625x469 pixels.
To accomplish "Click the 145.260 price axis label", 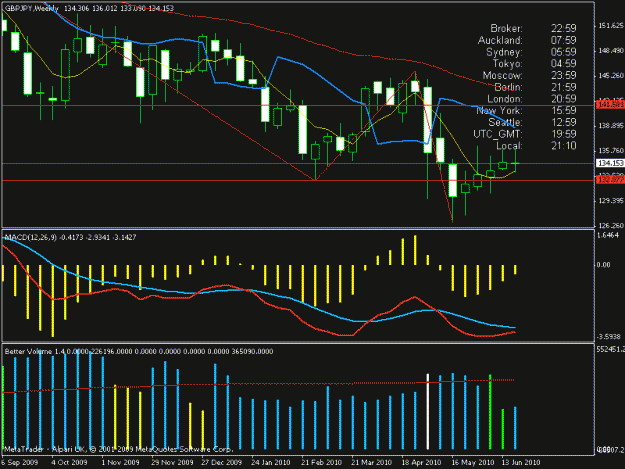I will tap(611, 76).
